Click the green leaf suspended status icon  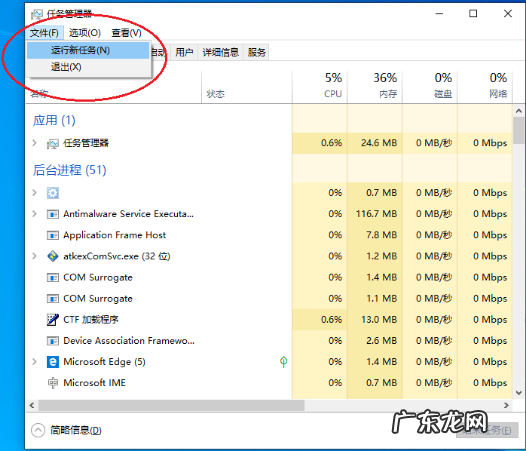(283, 362)
